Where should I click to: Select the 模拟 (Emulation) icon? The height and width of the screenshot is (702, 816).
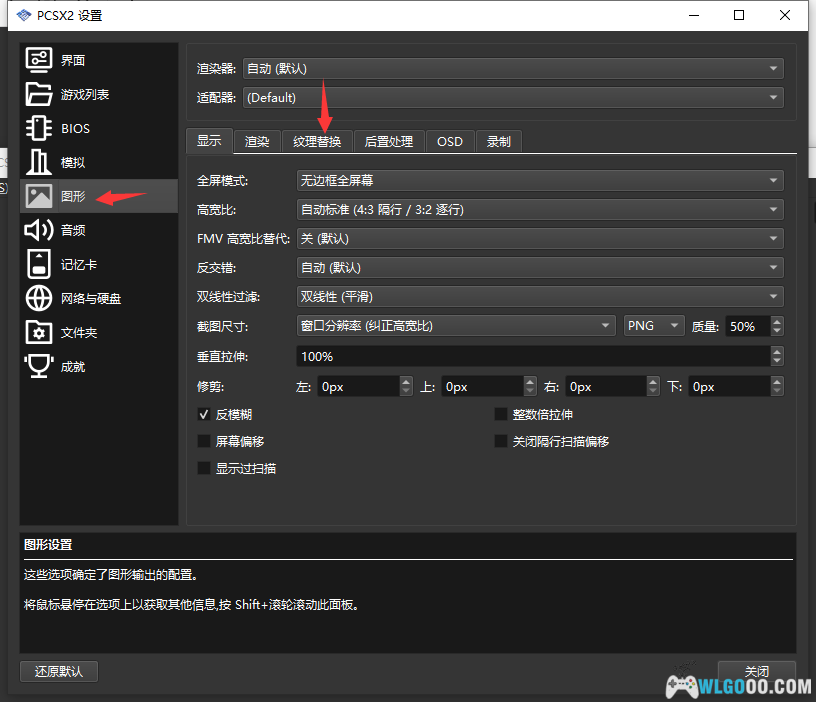tap(39, 162)
